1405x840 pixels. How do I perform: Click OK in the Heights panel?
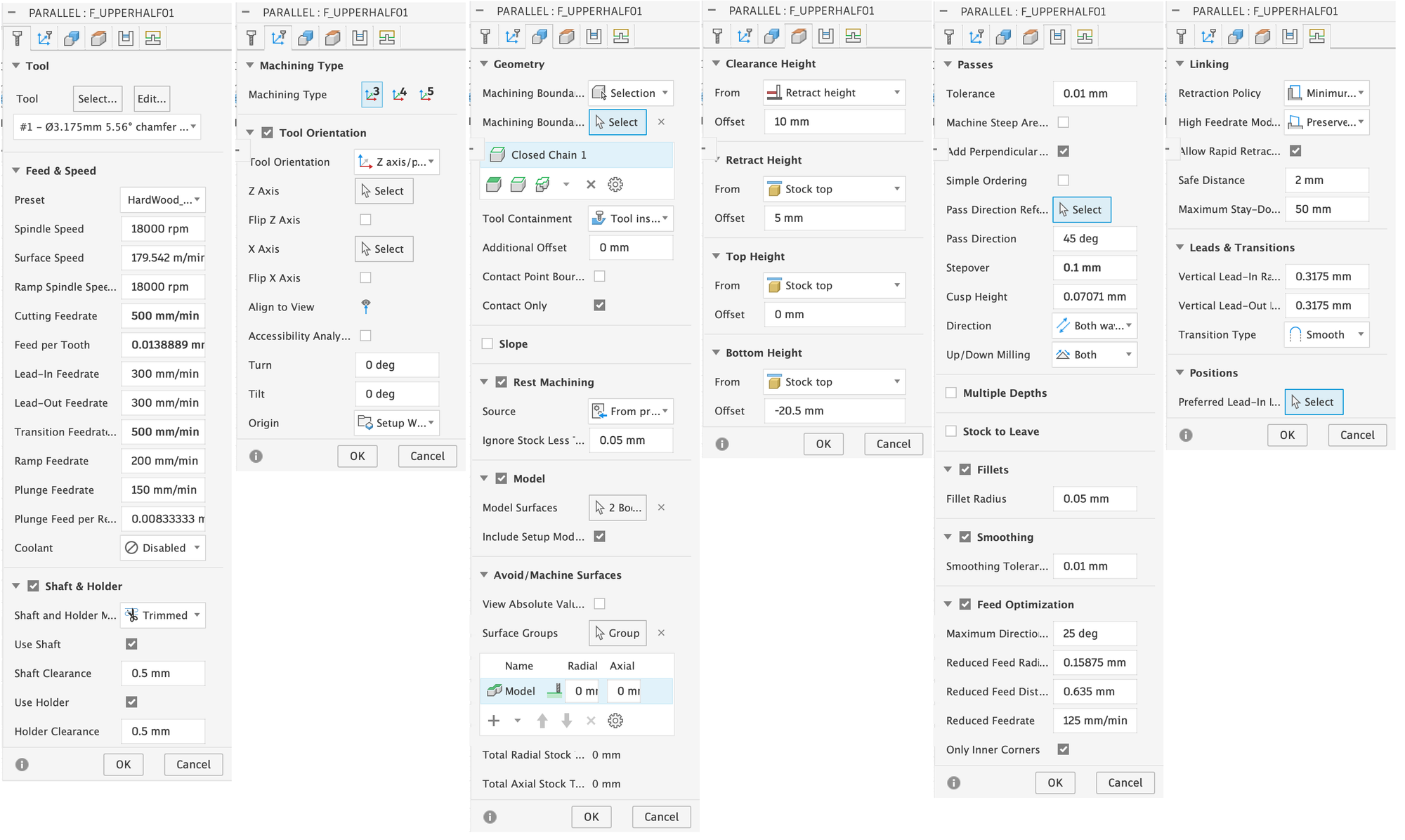pos(823,444)
